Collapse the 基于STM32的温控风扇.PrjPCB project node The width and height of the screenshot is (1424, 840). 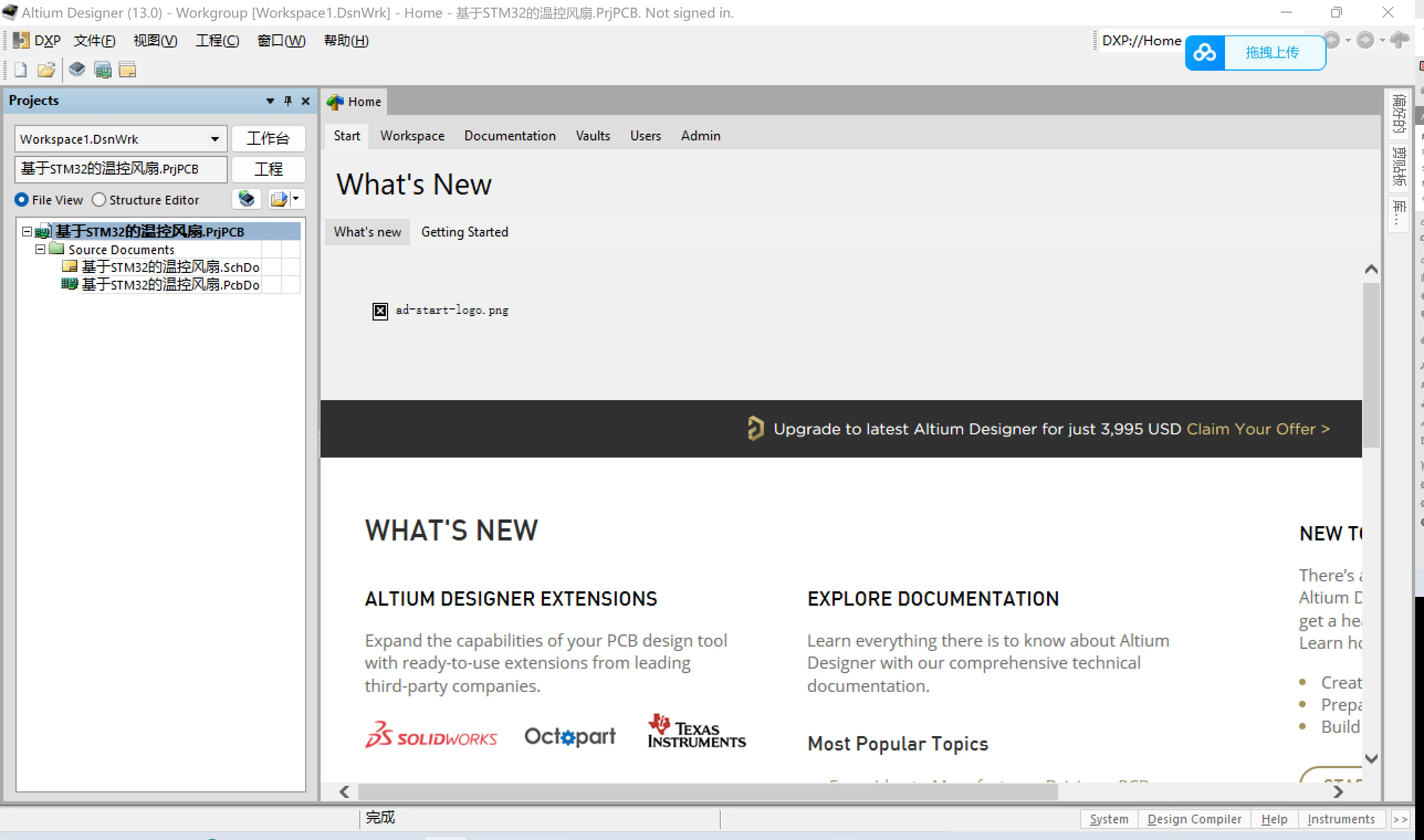tap(27, 232)
